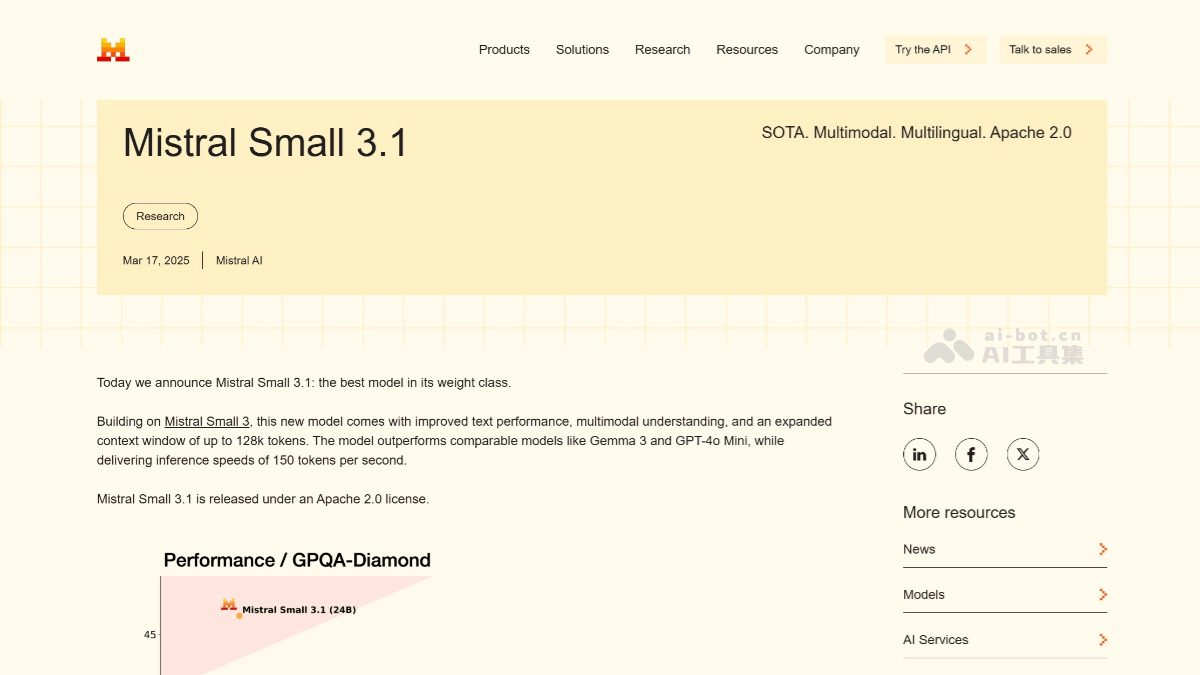The height and width of the screenshot is (675, 1200).
Task: Share the article on Facebook
Action: click(x=971, y=454)
